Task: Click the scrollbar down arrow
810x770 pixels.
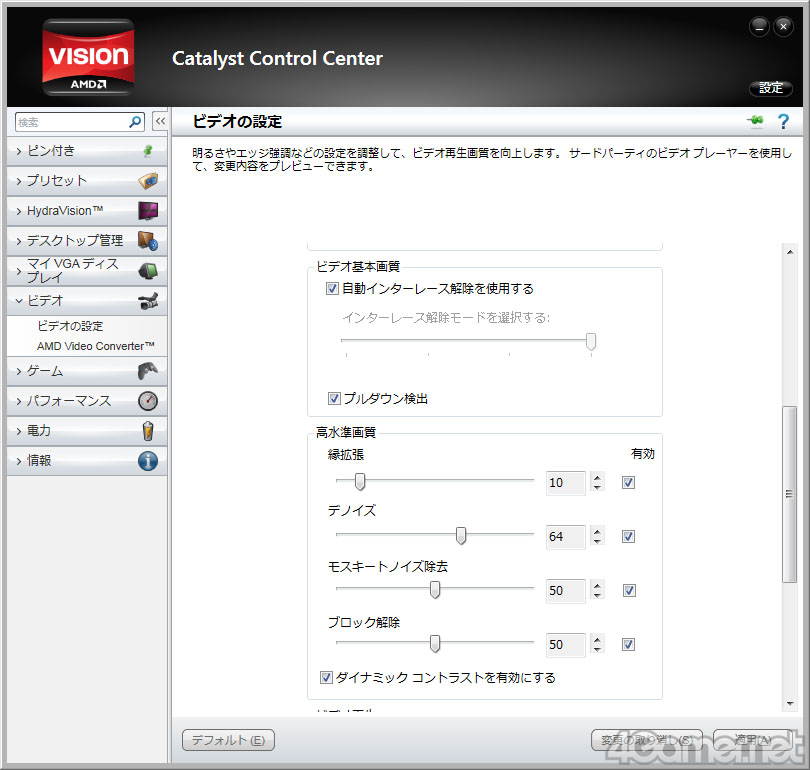Action: [x=790, y=703]
